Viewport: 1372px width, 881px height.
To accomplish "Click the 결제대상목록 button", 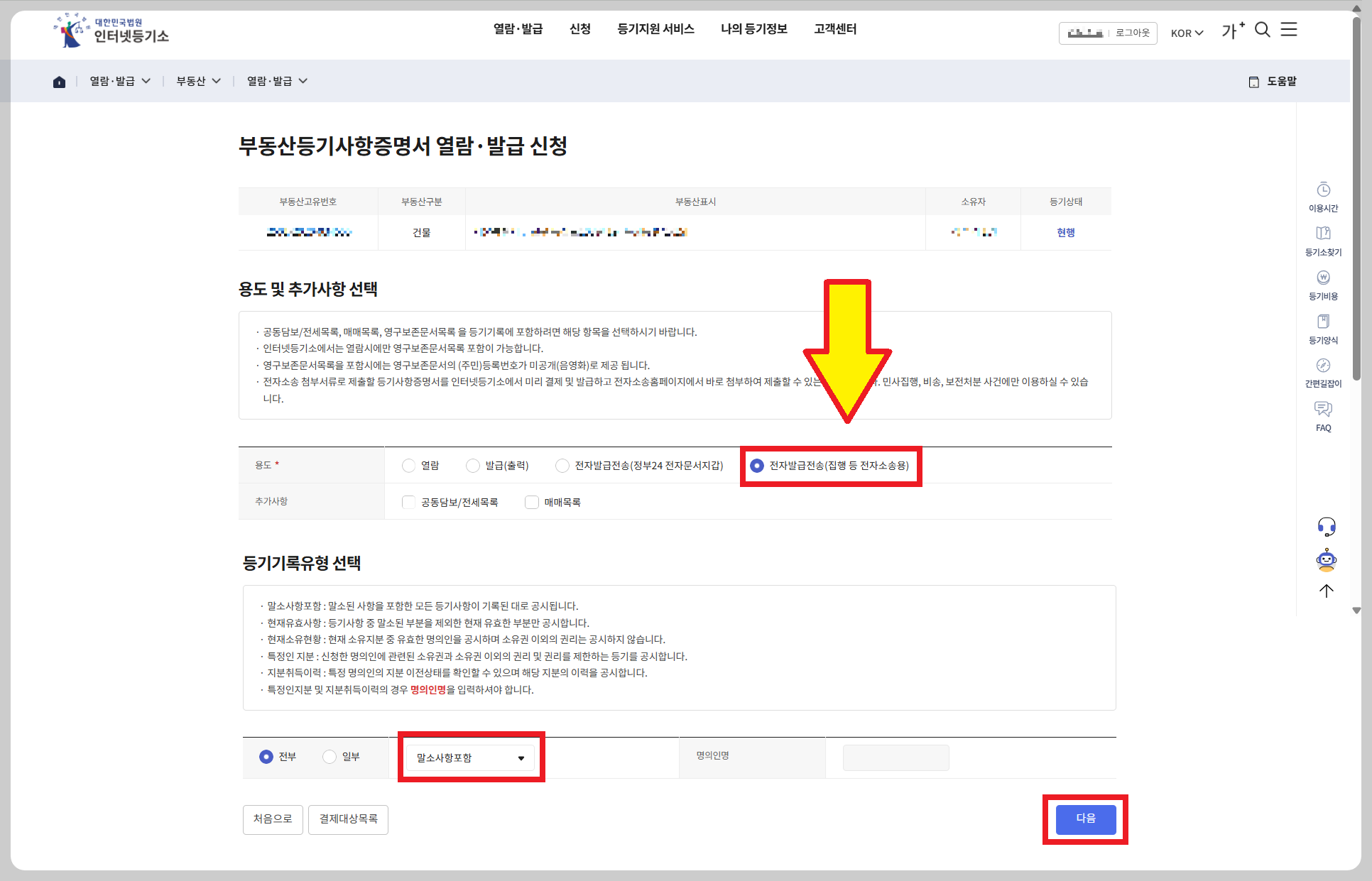I will (x=348, y=819).
